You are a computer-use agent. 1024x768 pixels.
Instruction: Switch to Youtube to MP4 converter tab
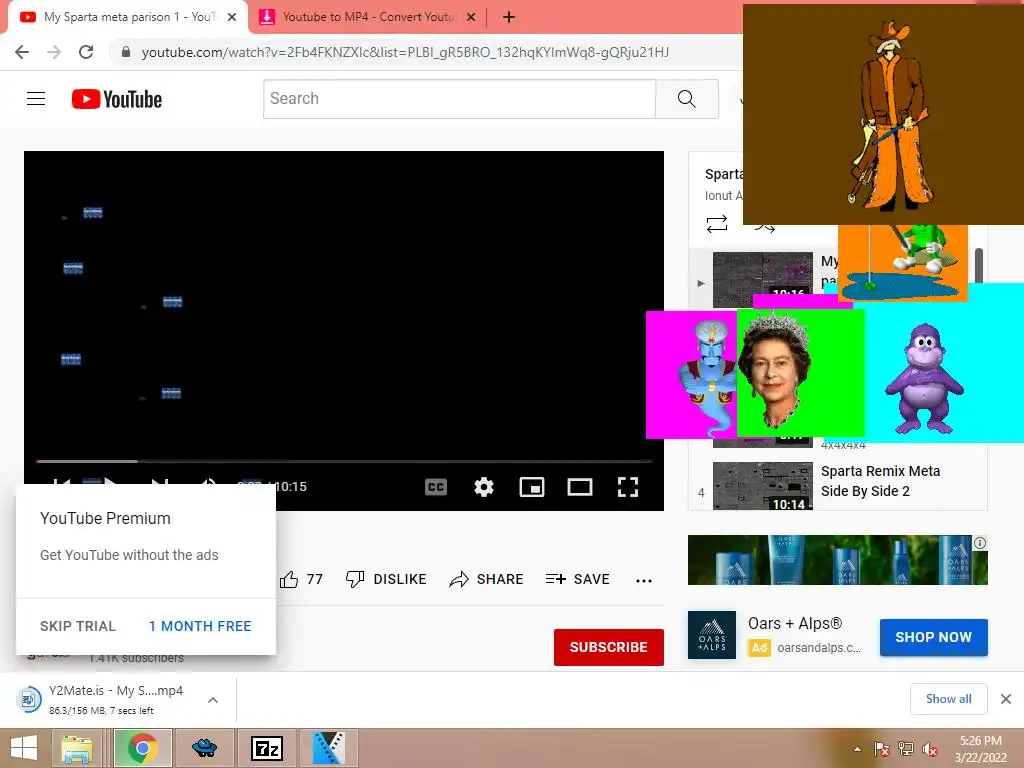369,18
